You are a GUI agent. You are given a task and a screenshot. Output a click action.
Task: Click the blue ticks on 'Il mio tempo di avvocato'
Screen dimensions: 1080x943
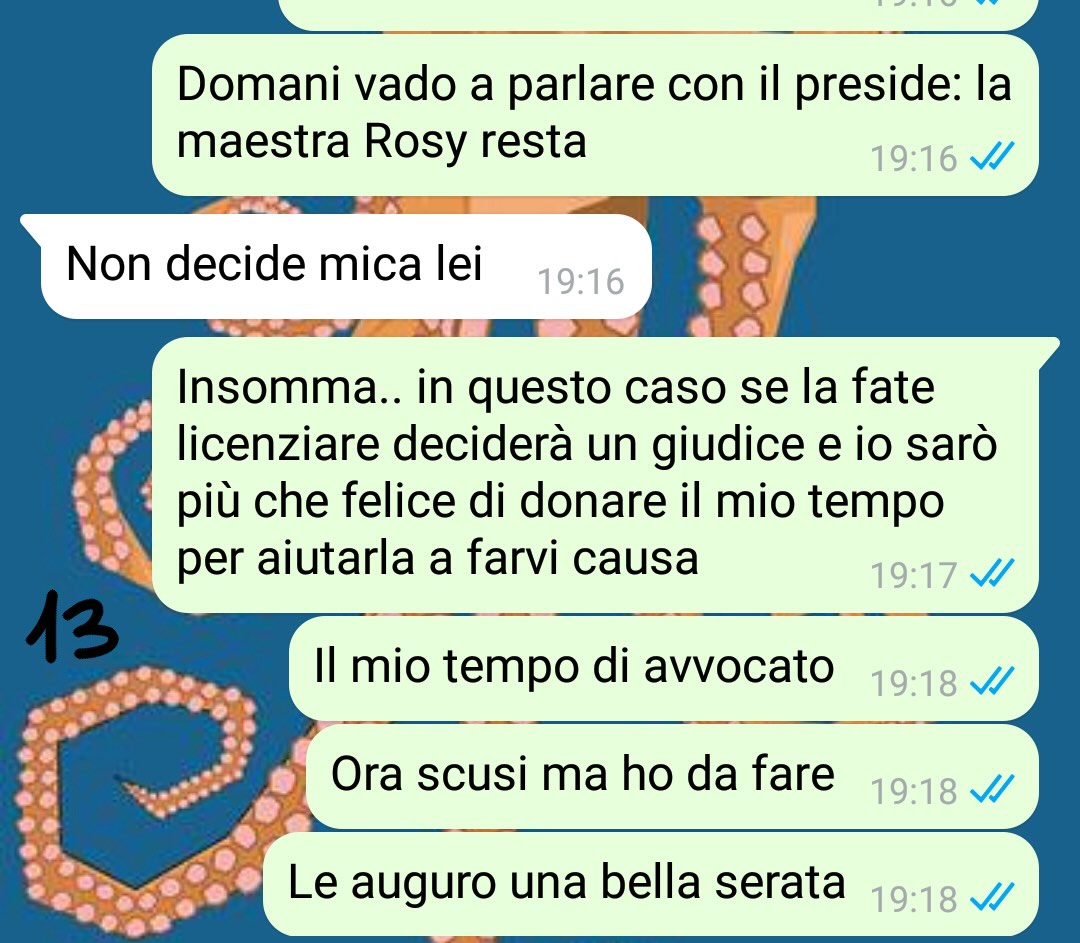pos(992,681)
